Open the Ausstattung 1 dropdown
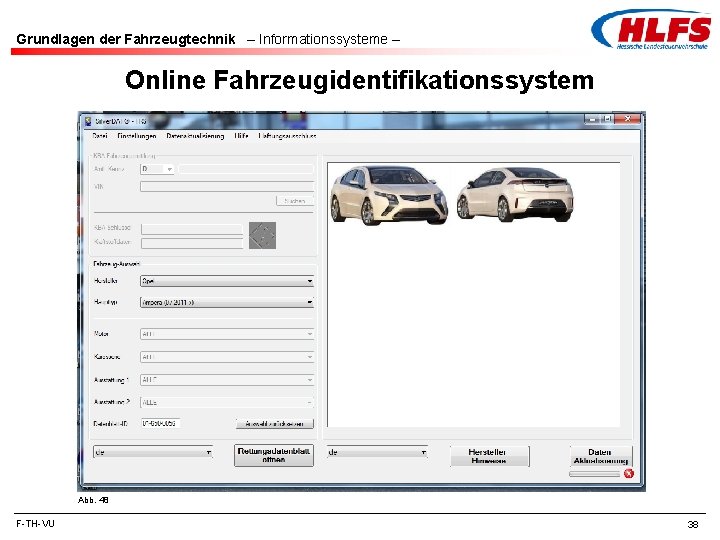Image resolution: width=720 pixels, height=540 pixels. point(227,380)
